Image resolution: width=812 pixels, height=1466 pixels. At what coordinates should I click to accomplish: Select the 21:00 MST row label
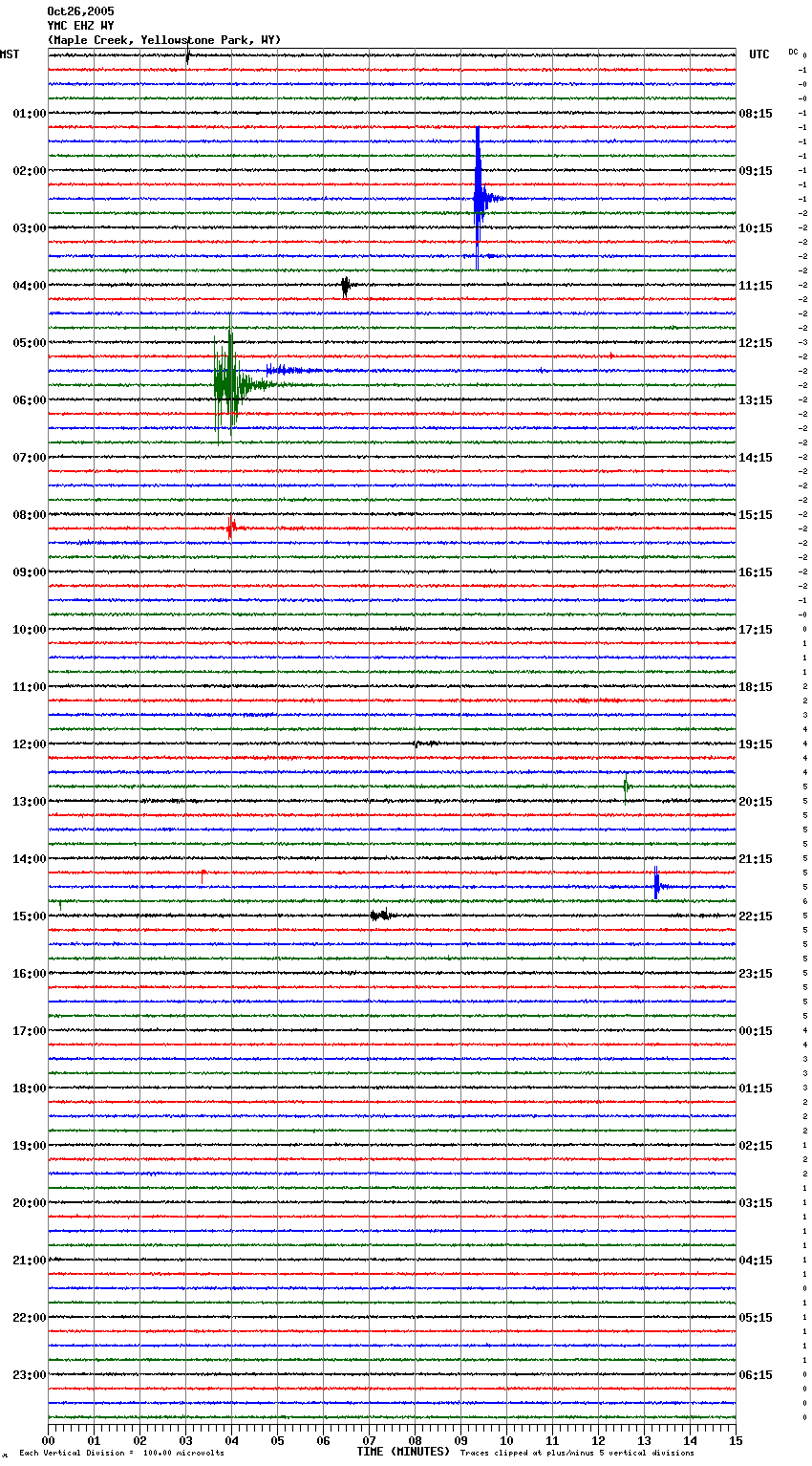click(30, 1261)
